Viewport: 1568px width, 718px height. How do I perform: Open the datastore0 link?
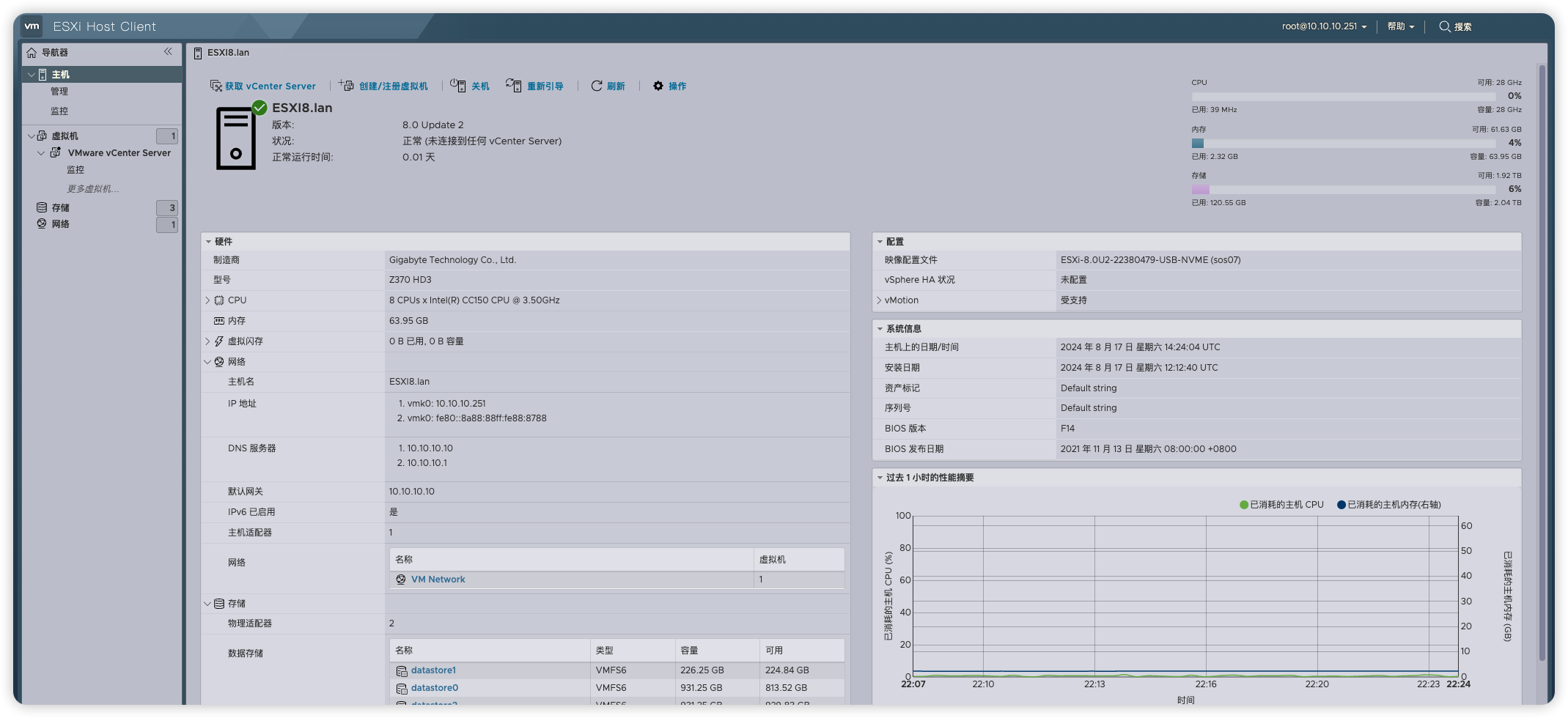coord(435,688)
